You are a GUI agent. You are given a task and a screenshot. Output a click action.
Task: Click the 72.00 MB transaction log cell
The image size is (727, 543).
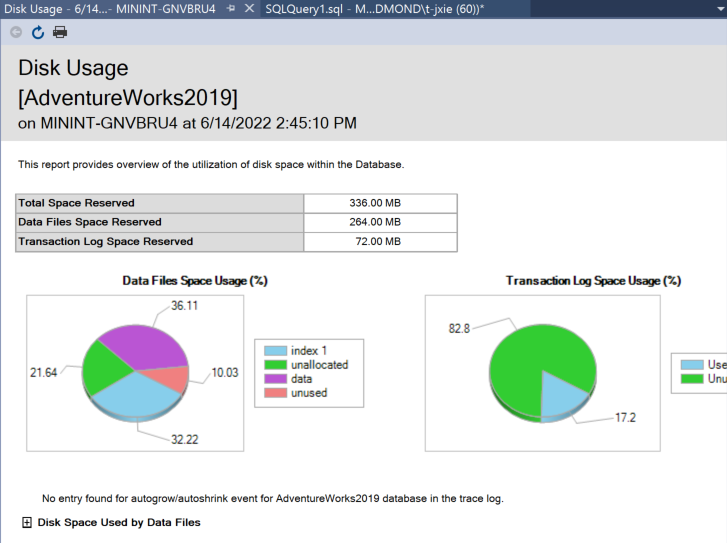(379, 241)
